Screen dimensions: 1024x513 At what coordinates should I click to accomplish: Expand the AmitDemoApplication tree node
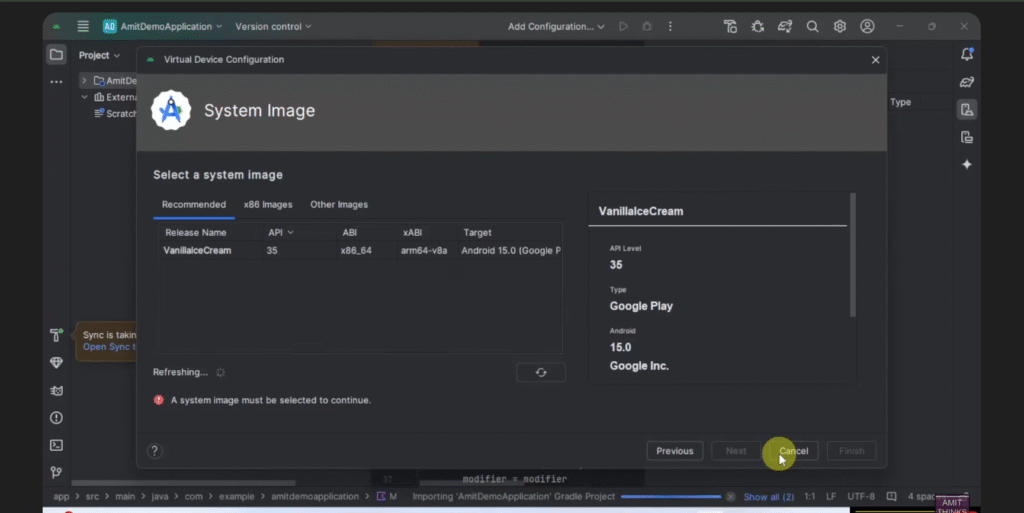(84, 81)
